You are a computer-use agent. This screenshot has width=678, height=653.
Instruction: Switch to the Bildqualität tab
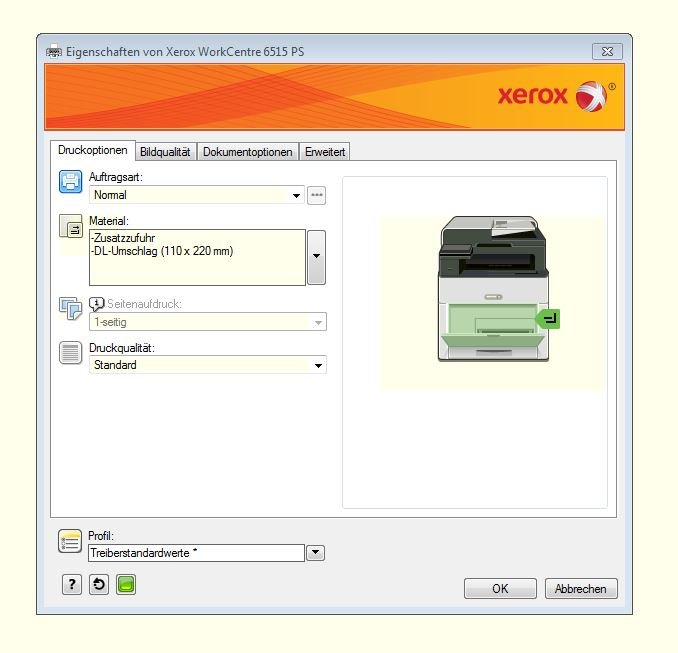pyautogui.click(x=166, y=152)
